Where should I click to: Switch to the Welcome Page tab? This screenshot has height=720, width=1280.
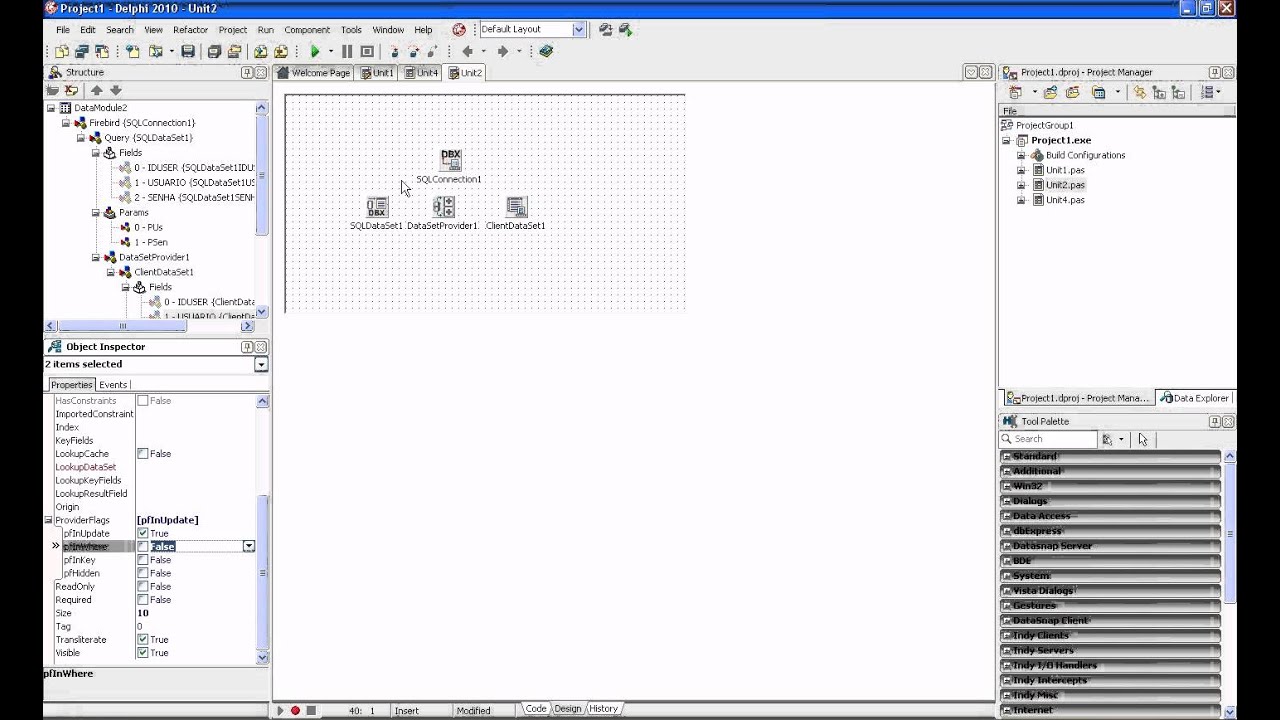coord(314,73)
